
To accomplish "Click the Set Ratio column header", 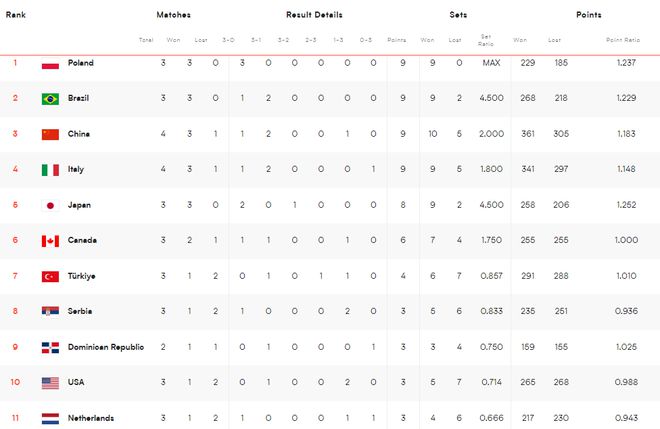I will (486, 40).
